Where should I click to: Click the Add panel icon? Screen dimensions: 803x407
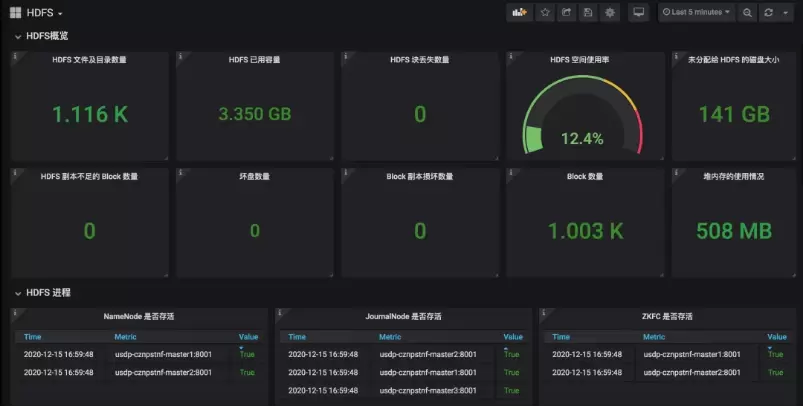tap(519, 12)
